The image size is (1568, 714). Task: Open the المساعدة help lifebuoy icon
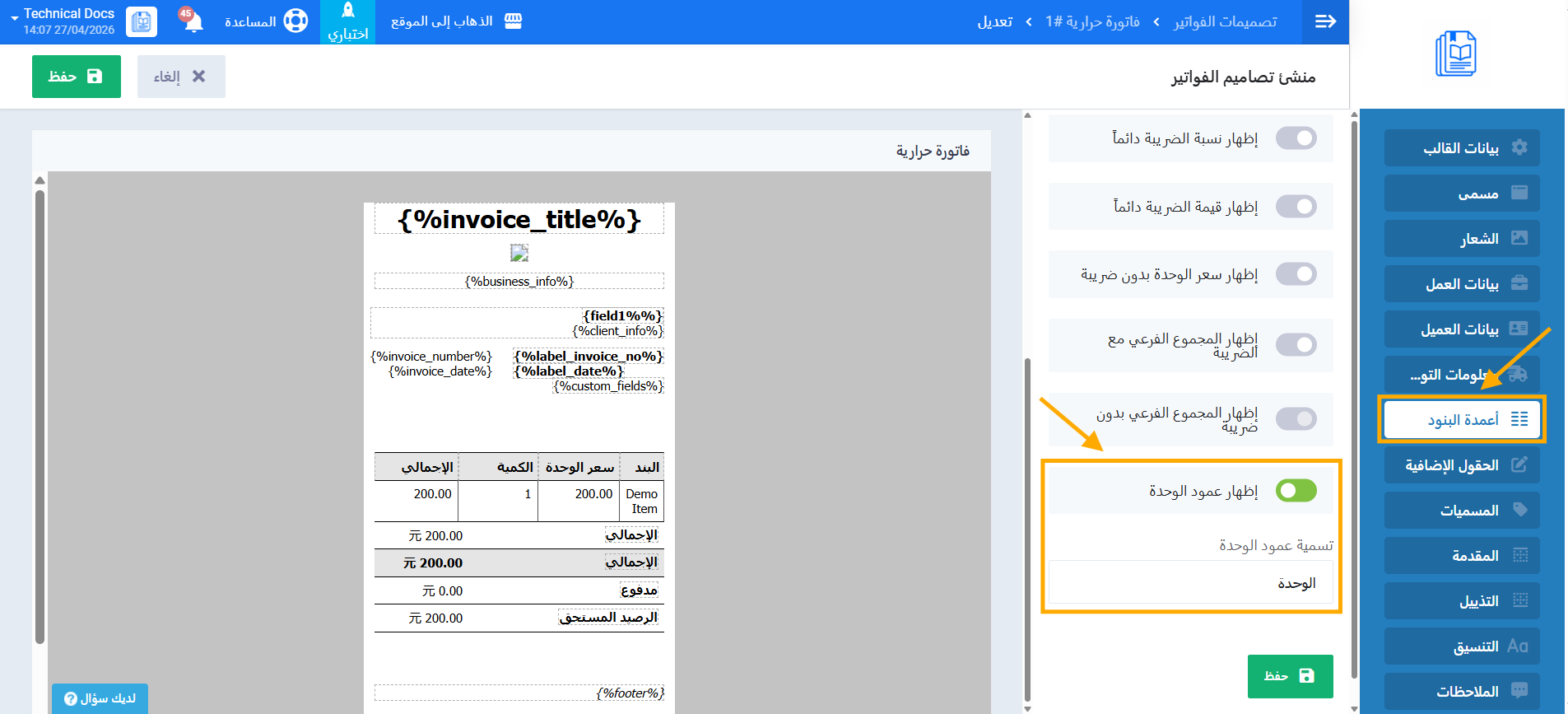click(295, 21)
